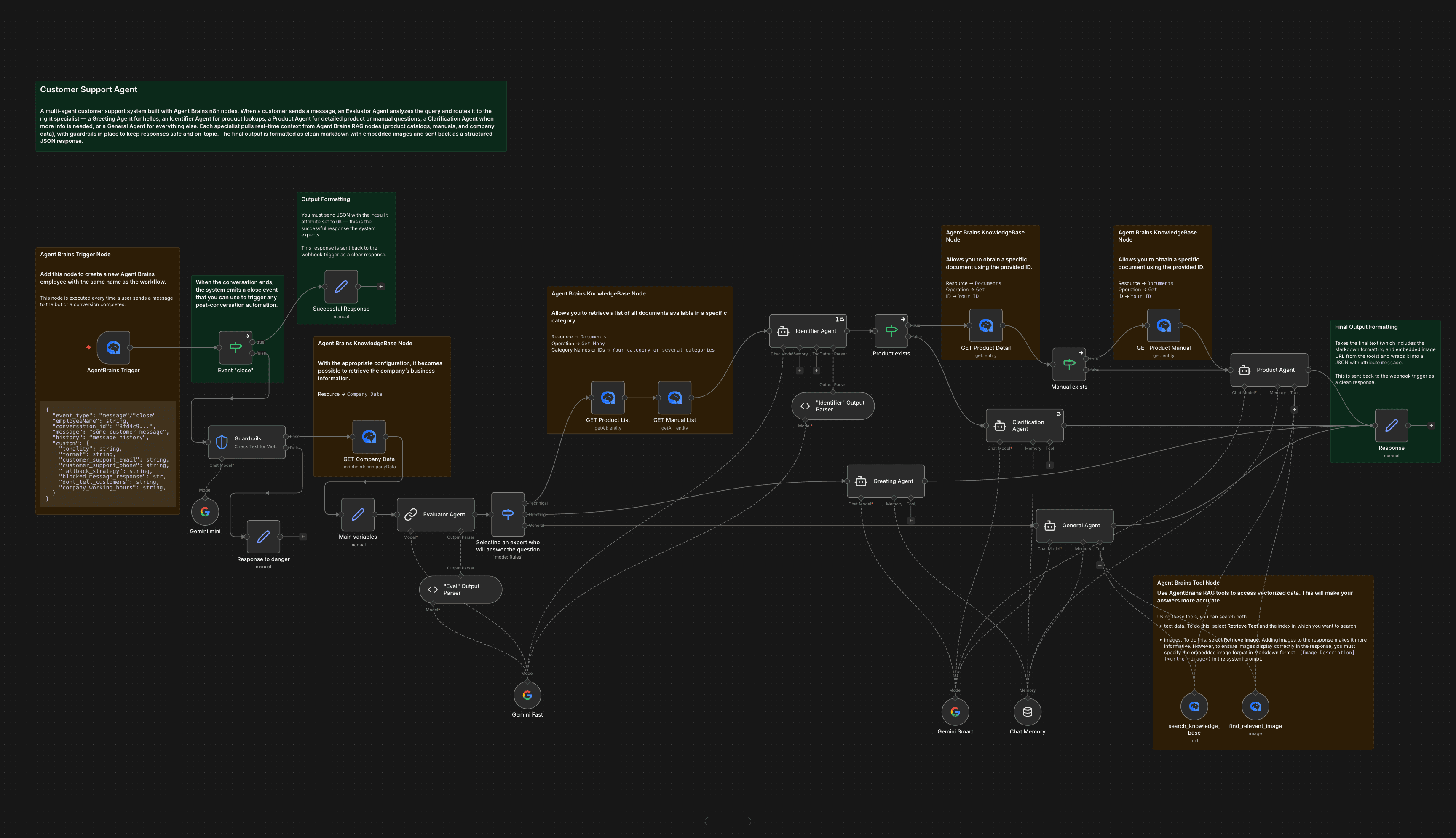Viewport: 1456px width, 838px height.
Task: Open the Gemini Fast model node
Action: point(527,695)
